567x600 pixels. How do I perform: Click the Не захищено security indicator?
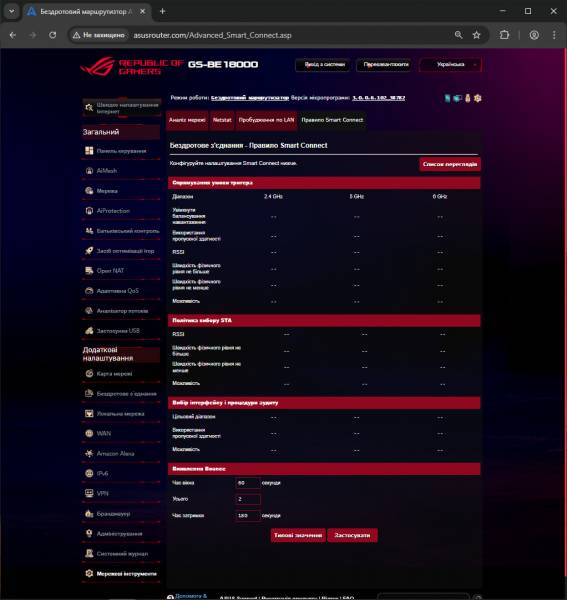99,35
